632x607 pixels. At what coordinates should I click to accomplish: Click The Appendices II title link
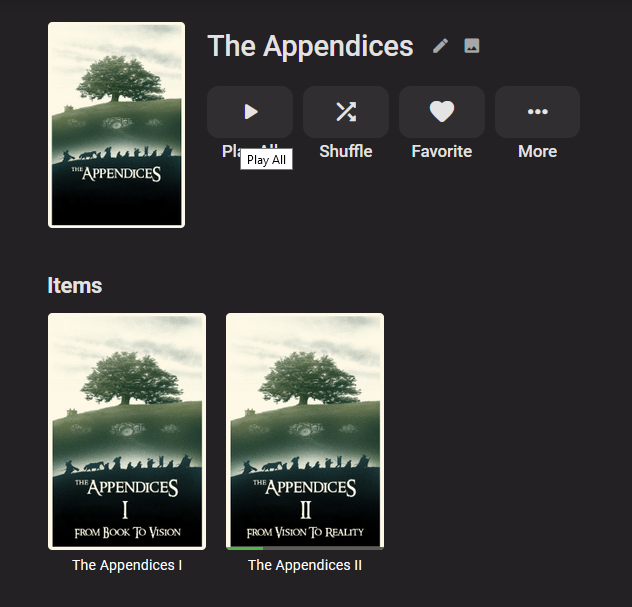point(305,565)
